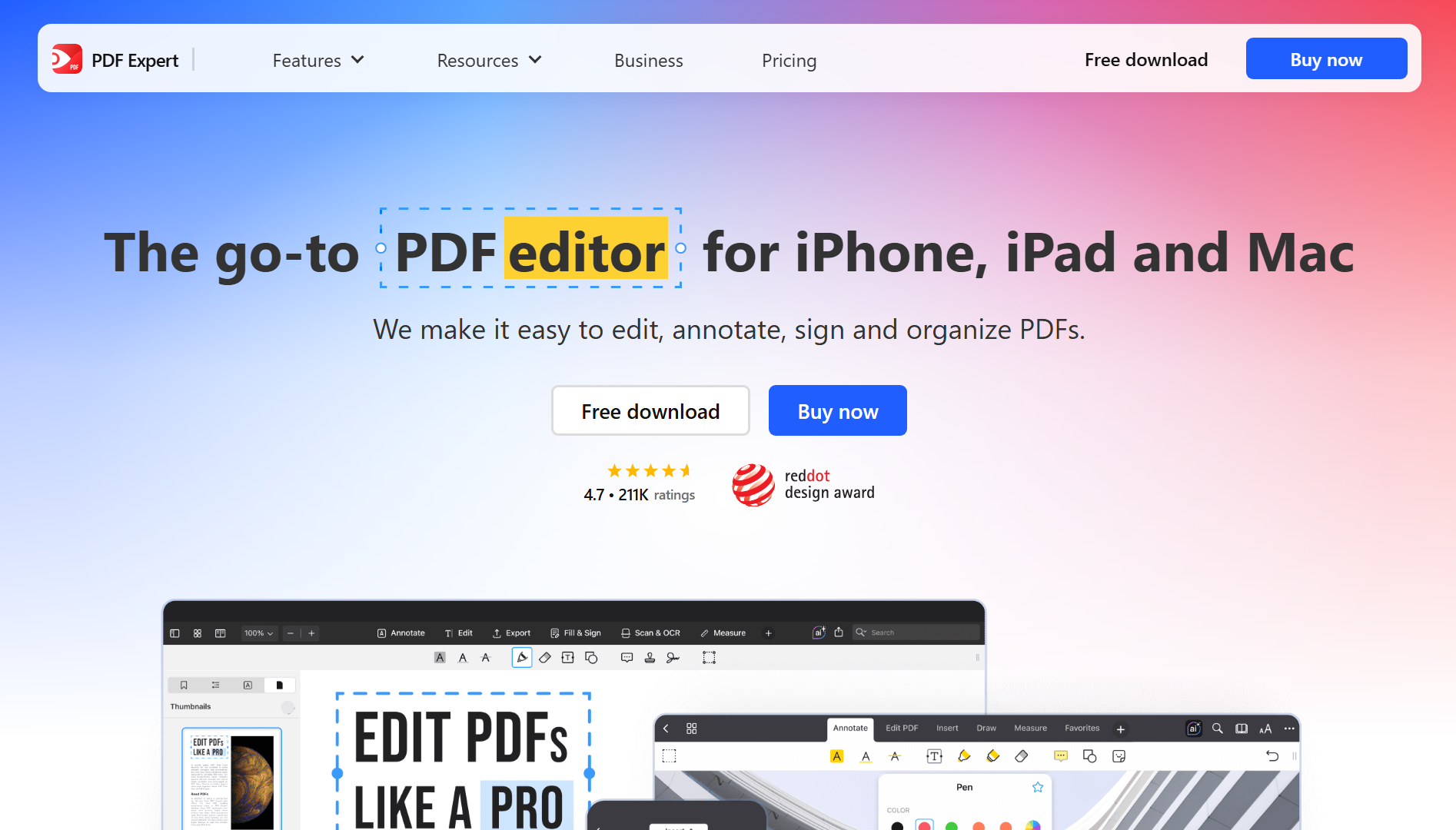Open the AI assistant in the iPad toolbar
The height and width of the screenshot is (830, 1456).
(1192, 729)
